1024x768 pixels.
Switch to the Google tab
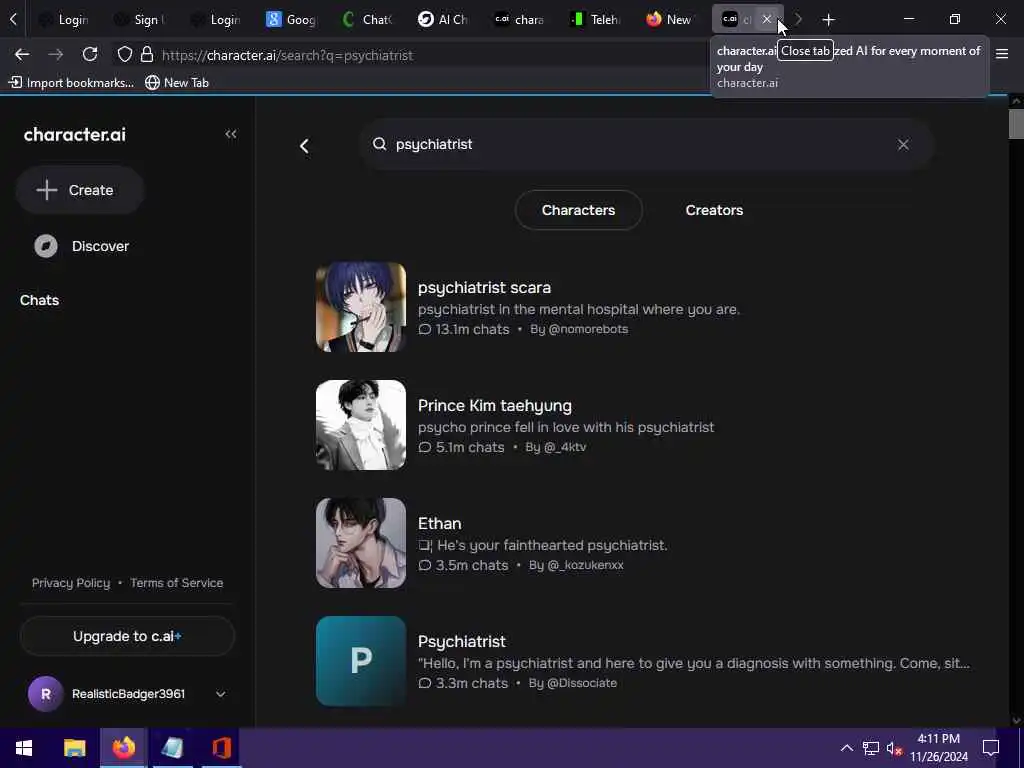(x=292, y=20)
